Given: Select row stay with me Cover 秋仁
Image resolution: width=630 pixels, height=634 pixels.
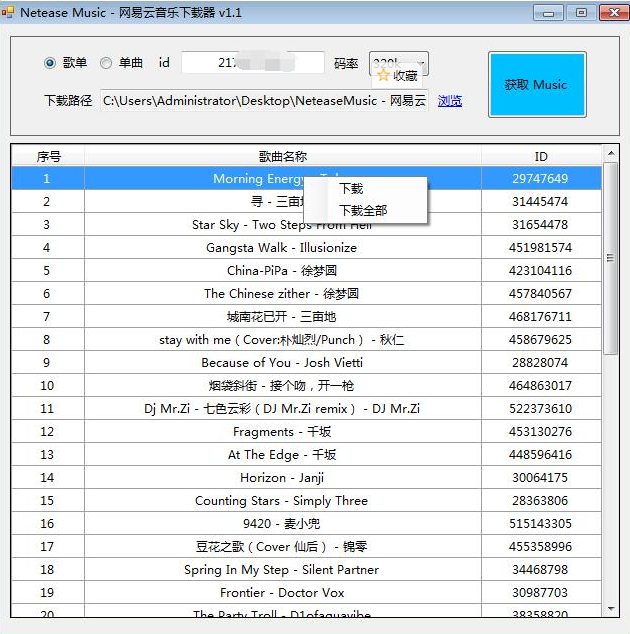Looking at the screenshot, I should coord(306,340).
